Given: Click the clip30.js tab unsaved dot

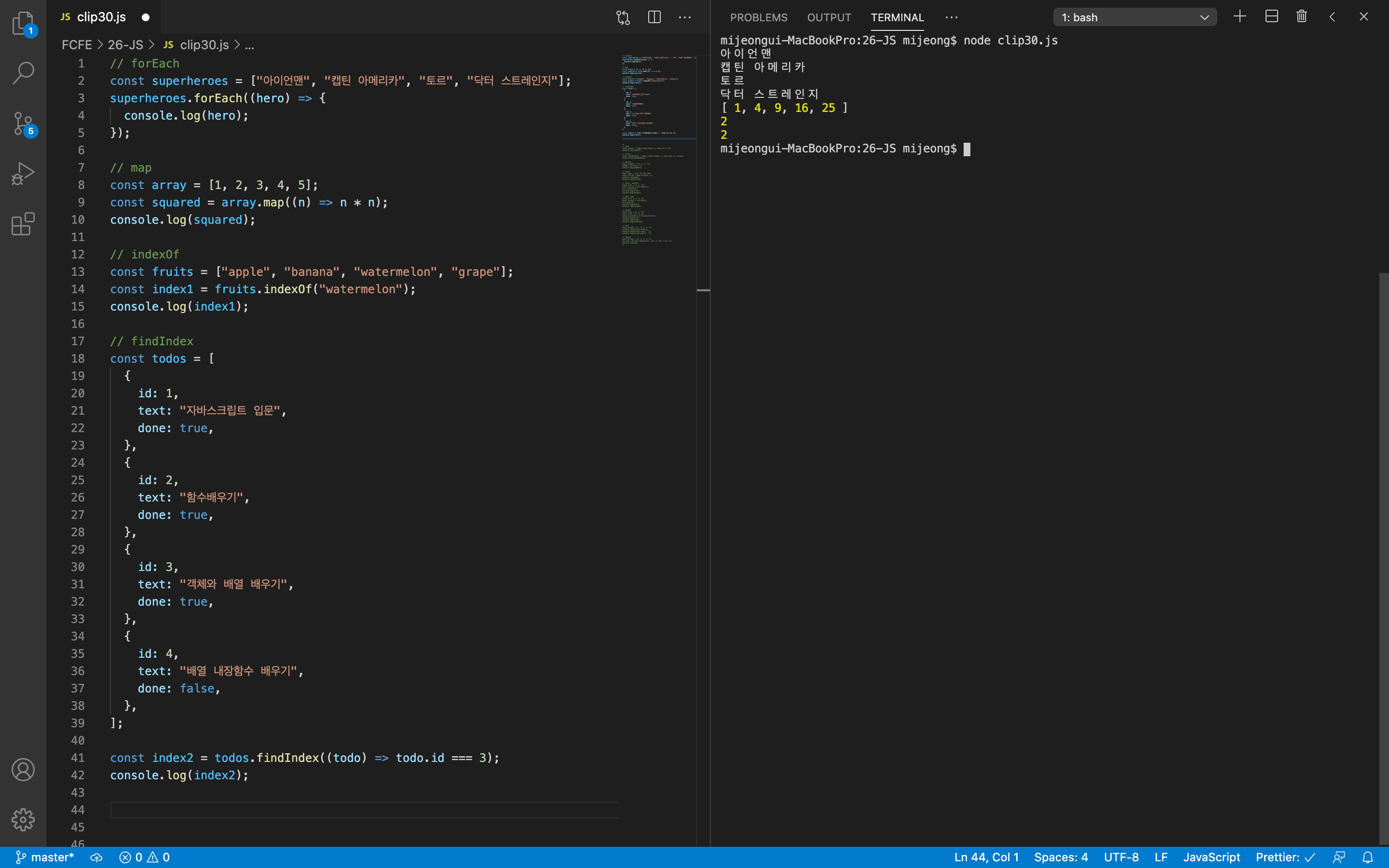Looking at the screenshot, I should (145, 17).
